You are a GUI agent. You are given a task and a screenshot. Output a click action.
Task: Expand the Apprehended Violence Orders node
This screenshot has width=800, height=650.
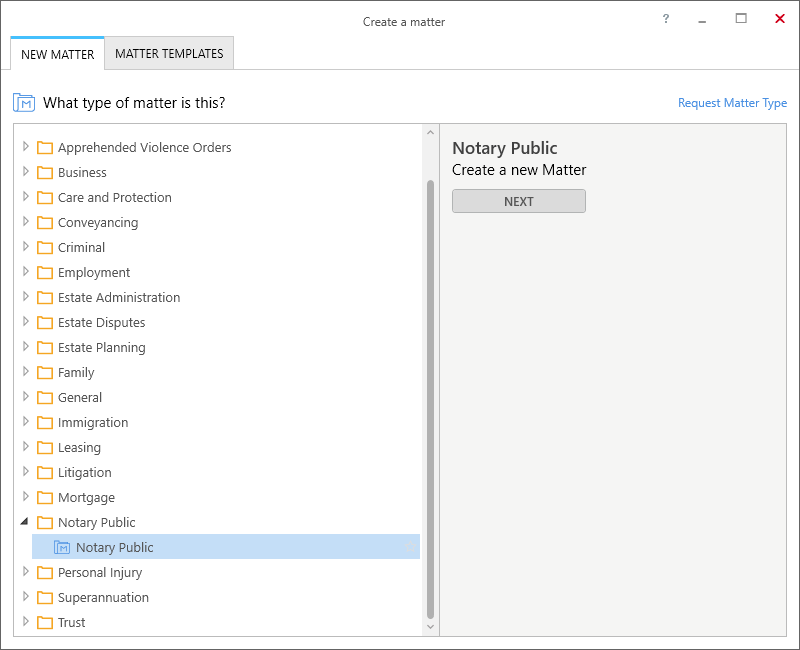coord(26,147)
